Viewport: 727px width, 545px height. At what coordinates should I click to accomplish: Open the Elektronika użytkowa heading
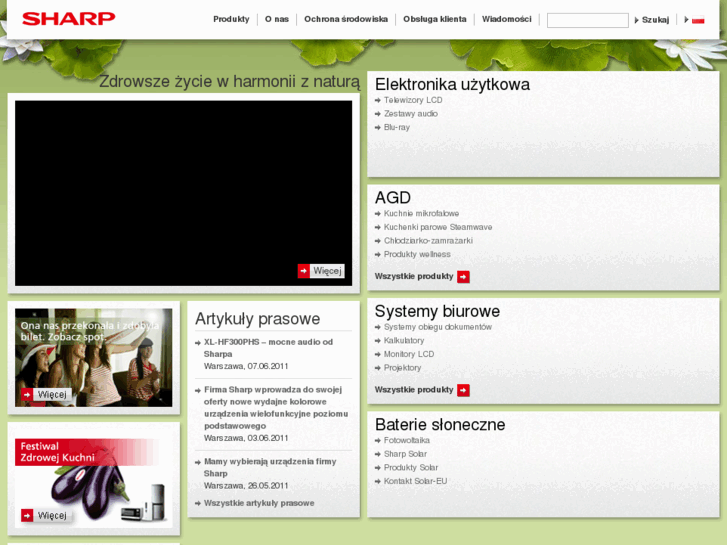452,84
